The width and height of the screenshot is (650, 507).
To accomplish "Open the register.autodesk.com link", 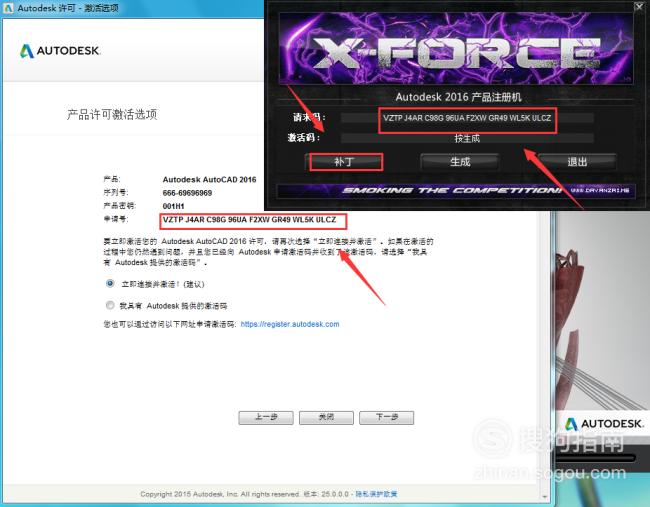I will (290, 324).
